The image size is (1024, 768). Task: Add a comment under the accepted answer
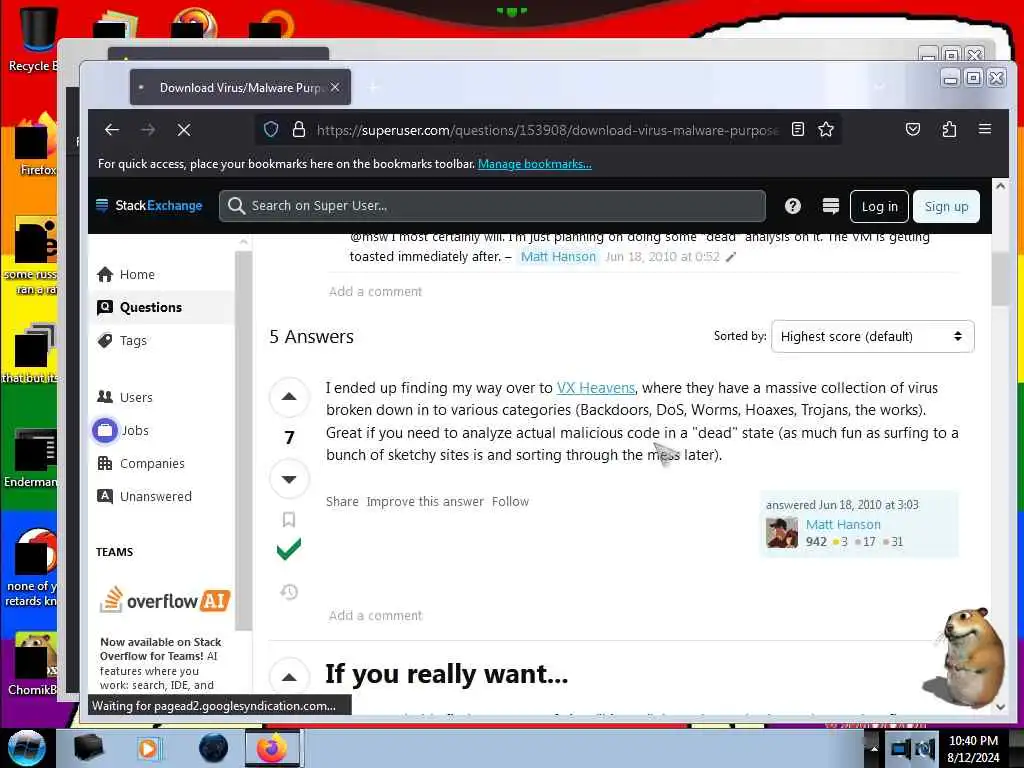376,615
